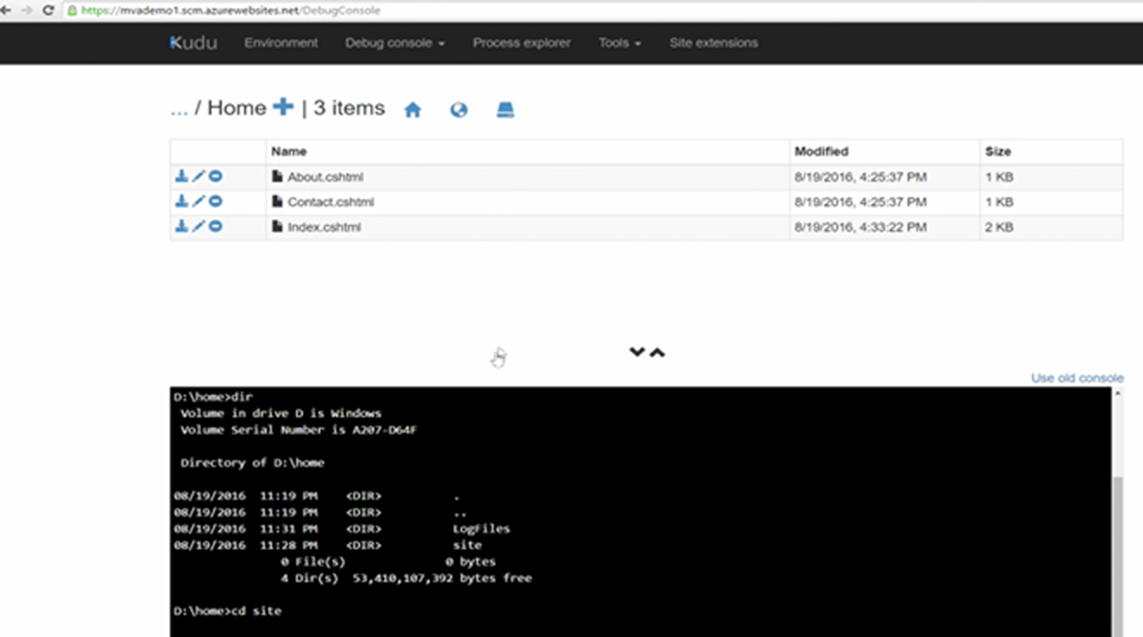Screen dimensions: 1143x637
Task: Open the Environment page
Action: pos(281,43)
